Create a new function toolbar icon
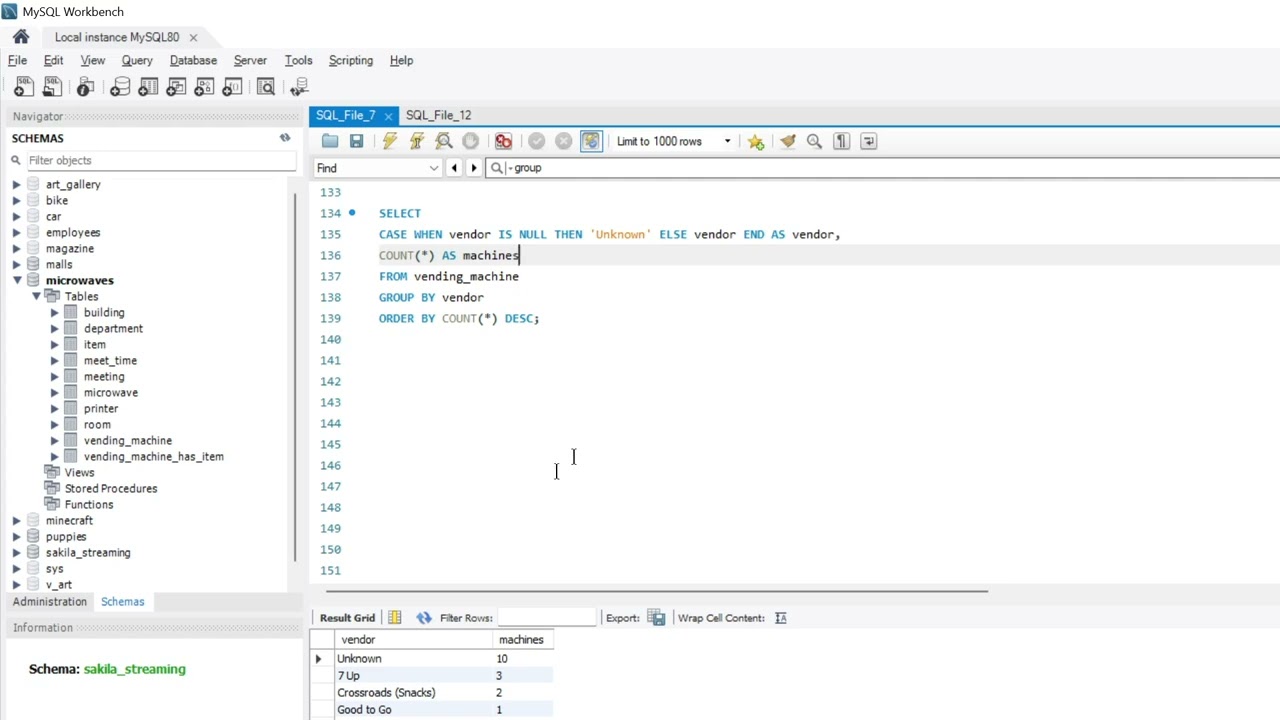This screenshot has height=720, width=1280. 232,87
